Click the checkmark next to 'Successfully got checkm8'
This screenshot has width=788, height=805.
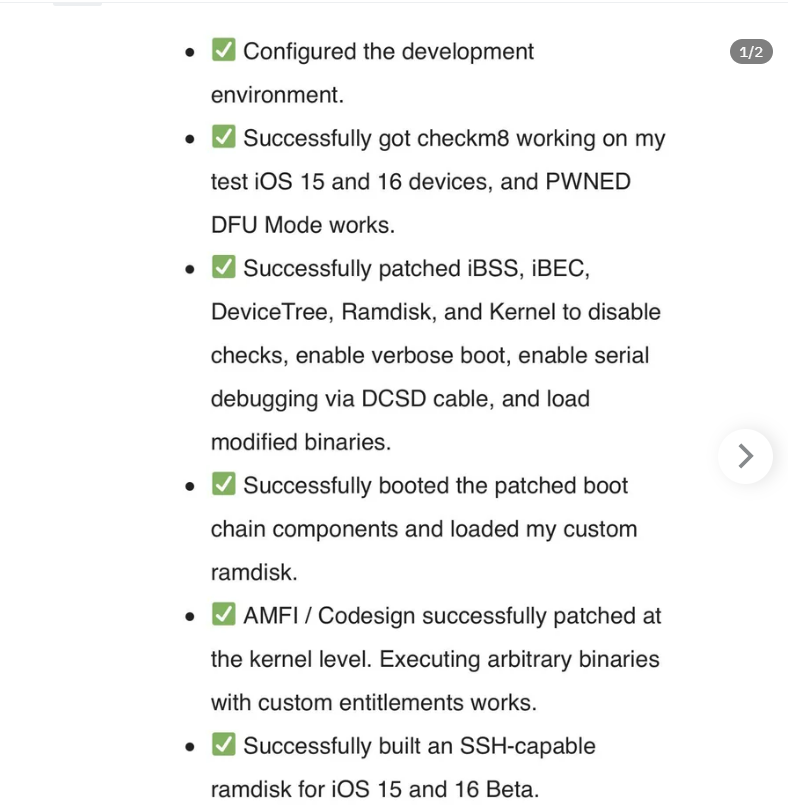[223, 137]
